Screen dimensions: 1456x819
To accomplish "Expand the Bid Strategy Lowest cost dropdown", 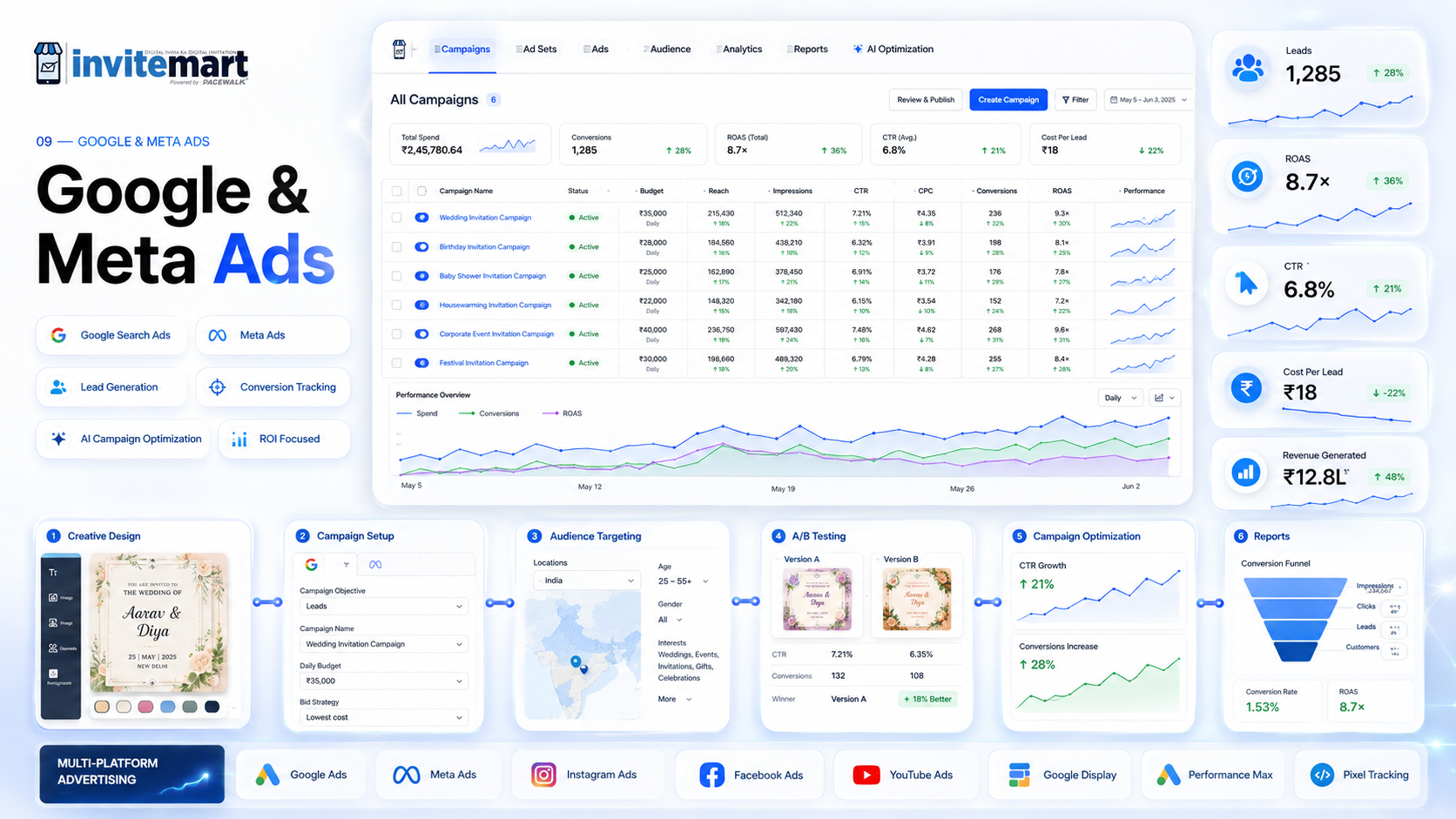I will coord(383,717).
